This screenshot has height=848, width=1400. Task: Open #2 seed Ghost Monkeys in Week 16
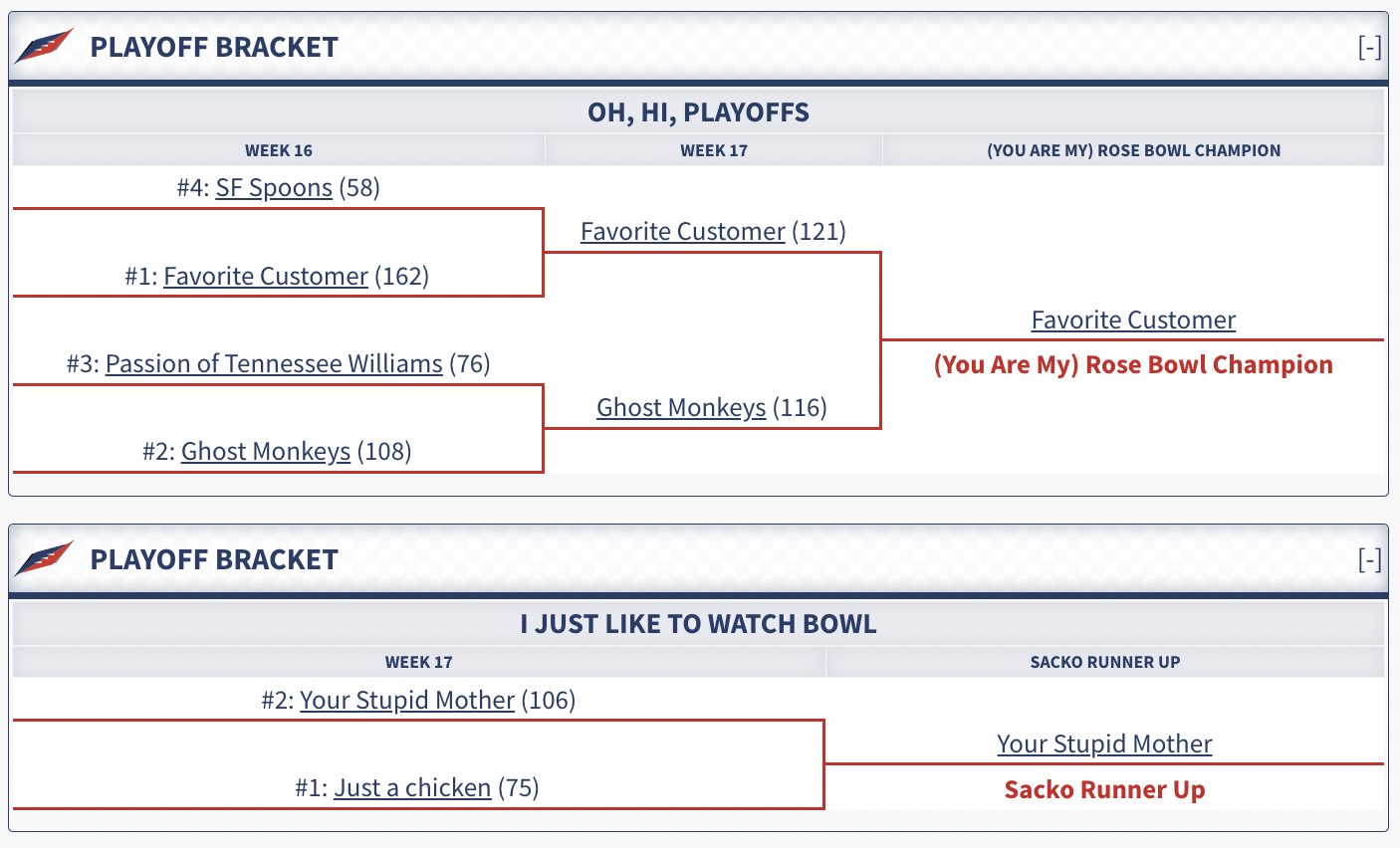pyautogui.click(x=266, y=451)
